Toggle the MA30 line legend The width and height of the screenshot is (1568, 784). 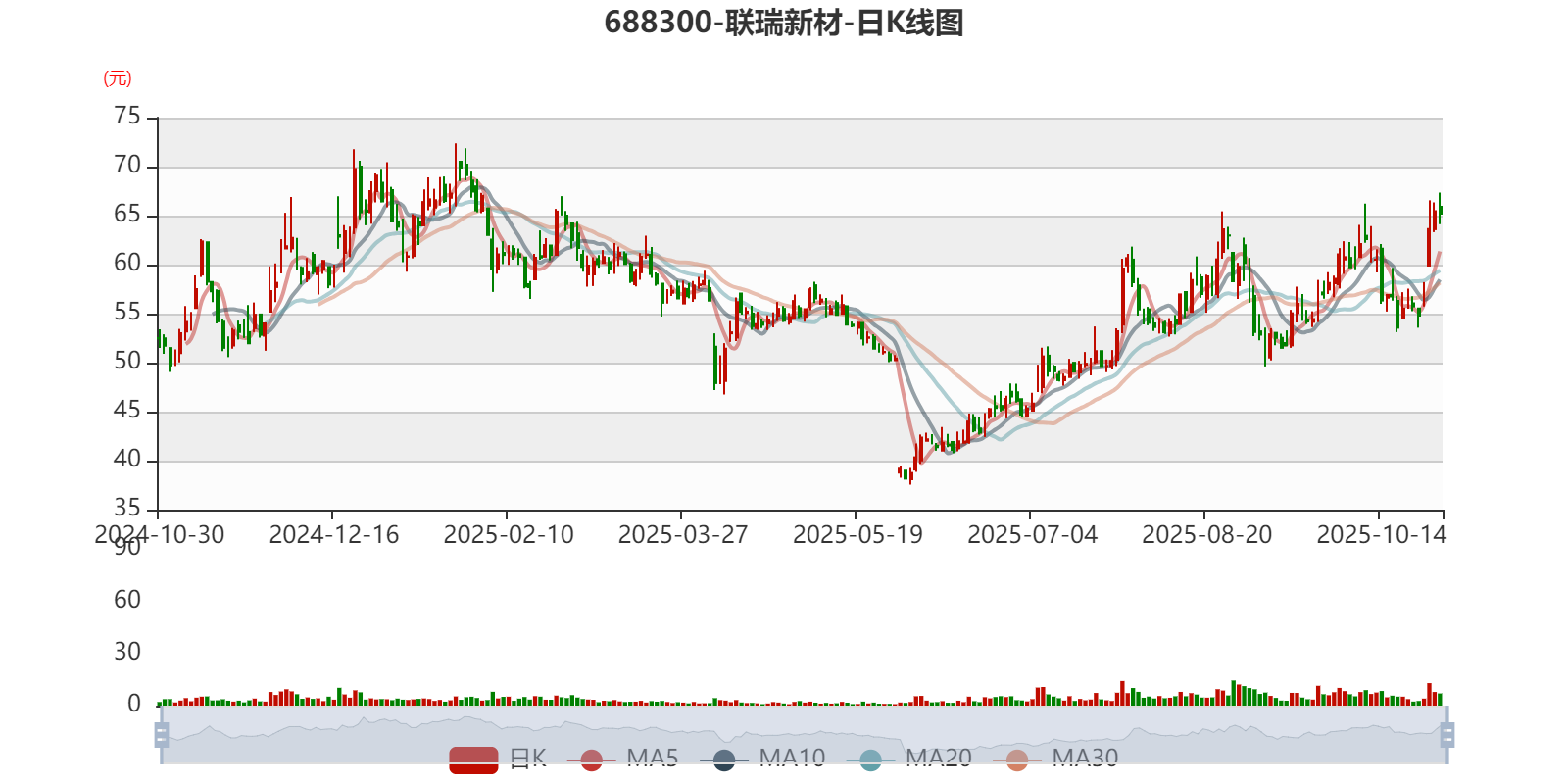click(1055, 759)
